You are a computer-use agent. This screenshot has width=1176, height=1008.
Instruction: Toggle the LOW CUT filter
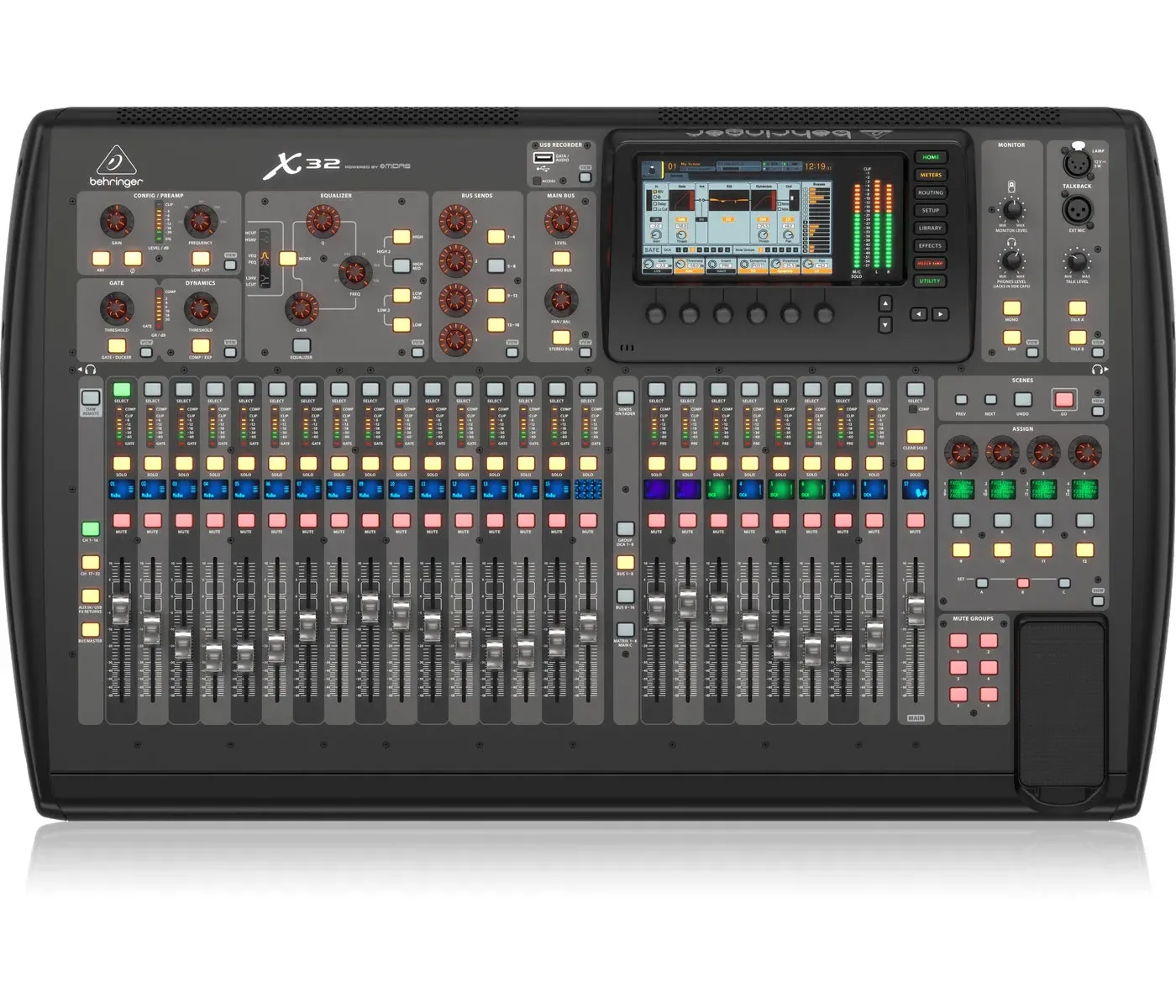(x=201, y=260)
